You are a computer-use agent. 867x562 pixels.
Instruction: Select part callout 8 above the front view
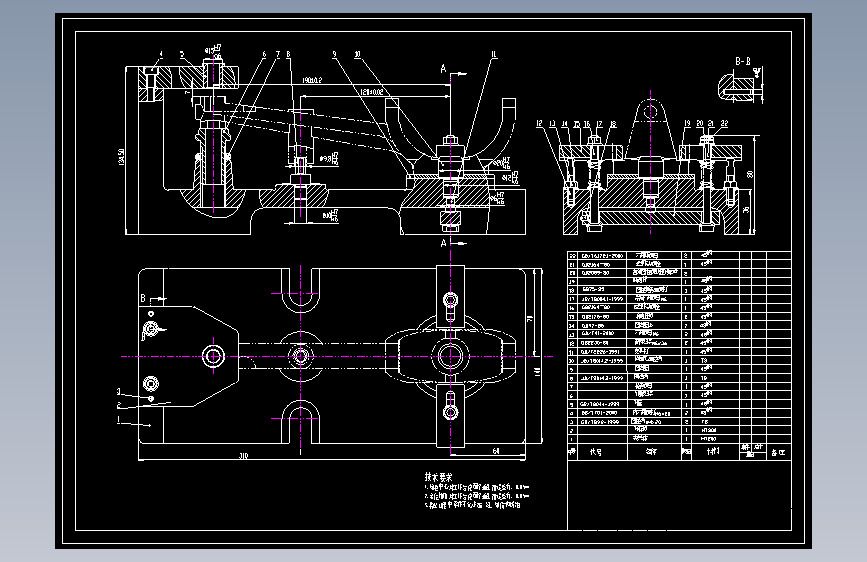coord(288,54)
